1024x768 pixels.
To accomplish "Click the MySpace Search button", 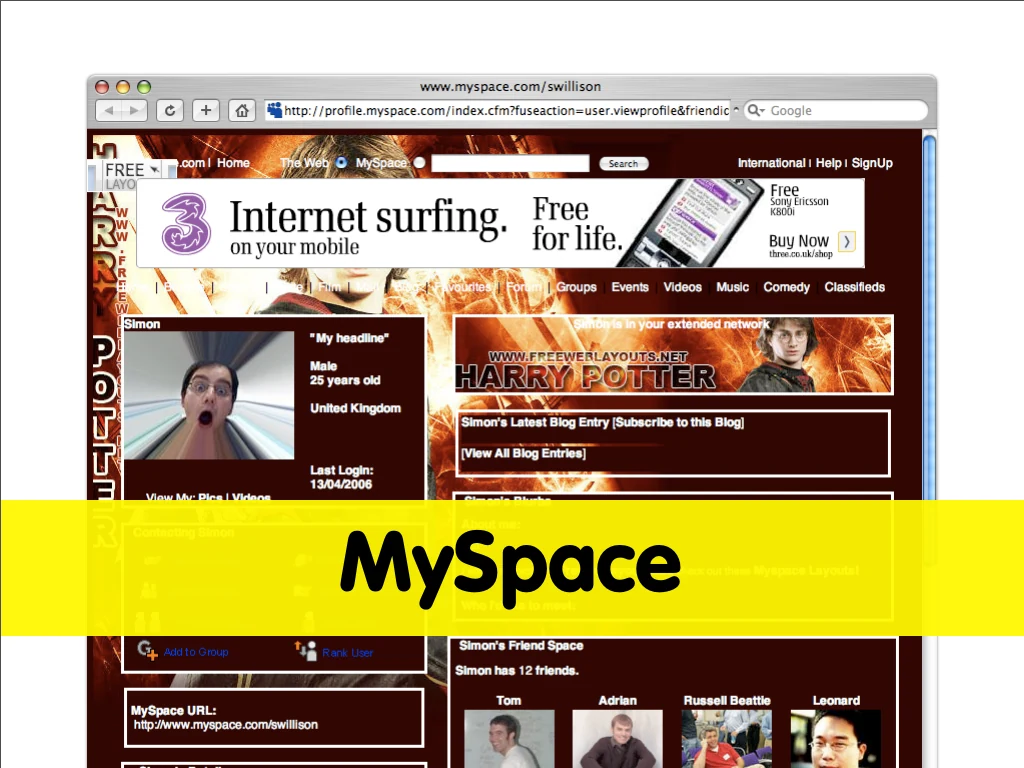I will pos(624,164).
